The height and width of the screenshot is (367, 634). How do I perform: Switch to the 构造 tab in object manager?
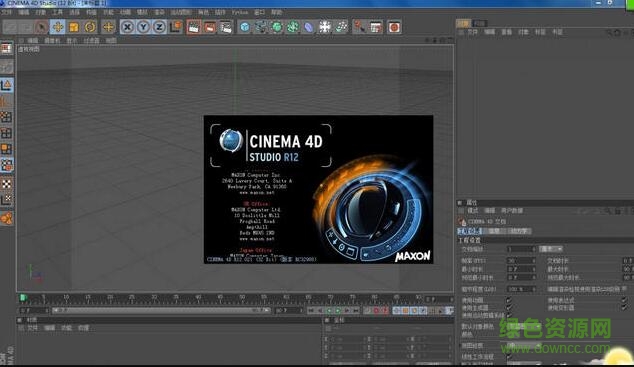click(x=480, y=23)
